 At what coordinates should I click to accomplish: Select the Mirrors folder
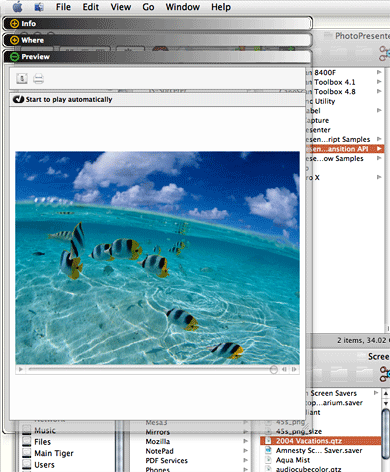(158, 432)
